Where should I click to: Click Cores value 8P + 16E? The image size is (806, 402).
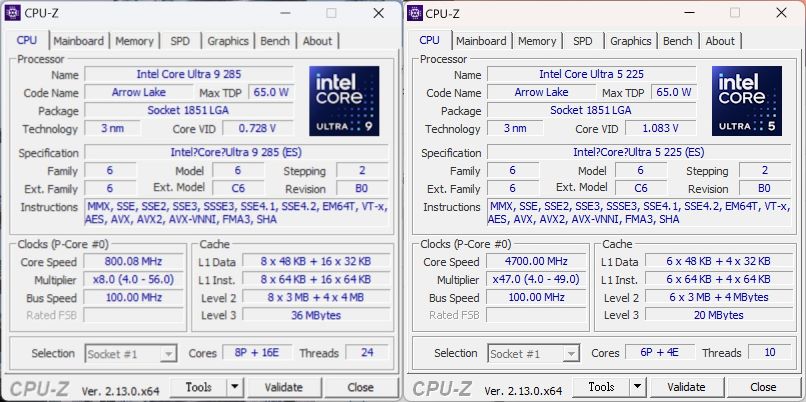(257, 353)
